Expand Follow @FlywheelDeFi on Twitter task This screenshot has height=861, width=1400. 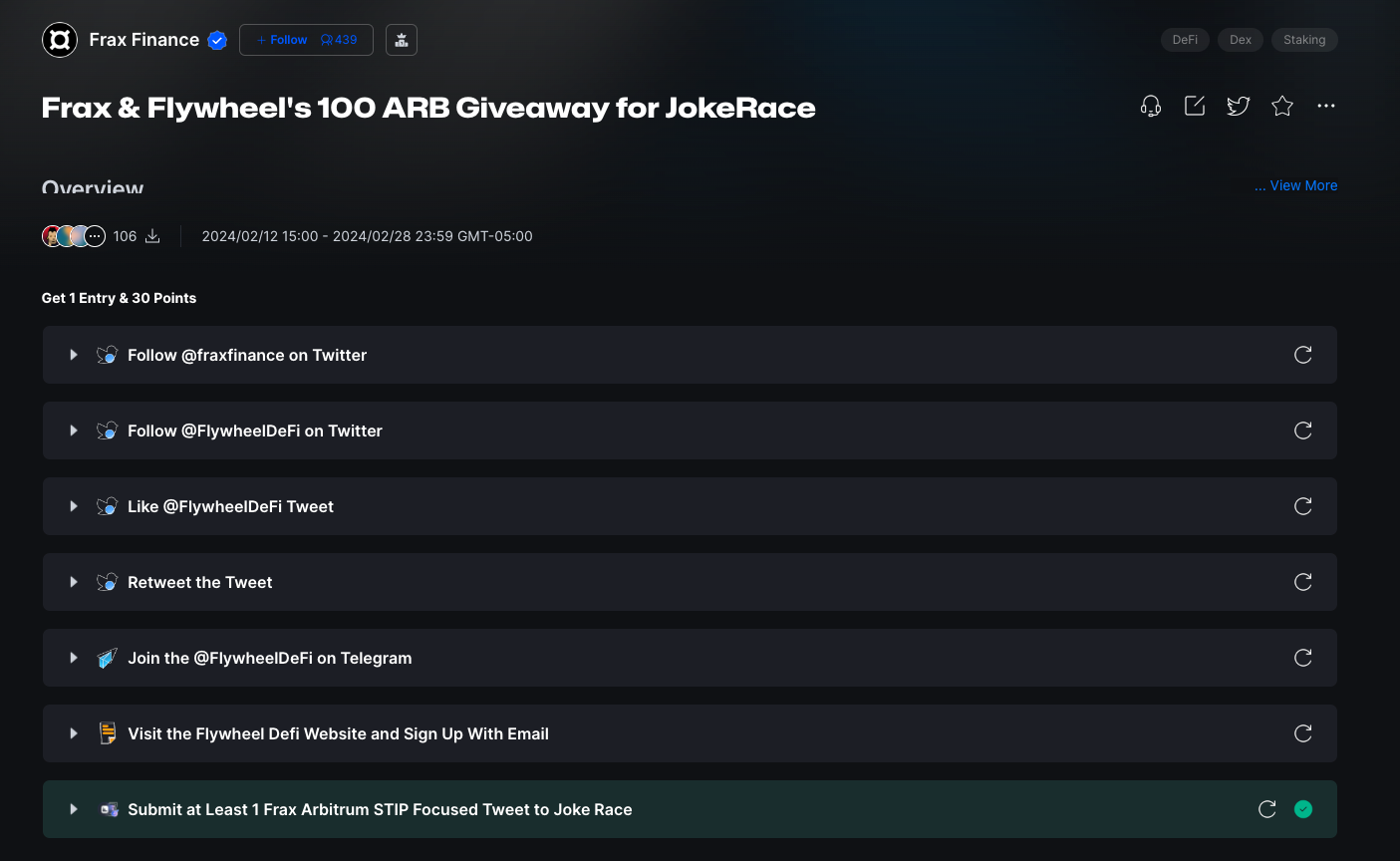click(x=74, y=430)
